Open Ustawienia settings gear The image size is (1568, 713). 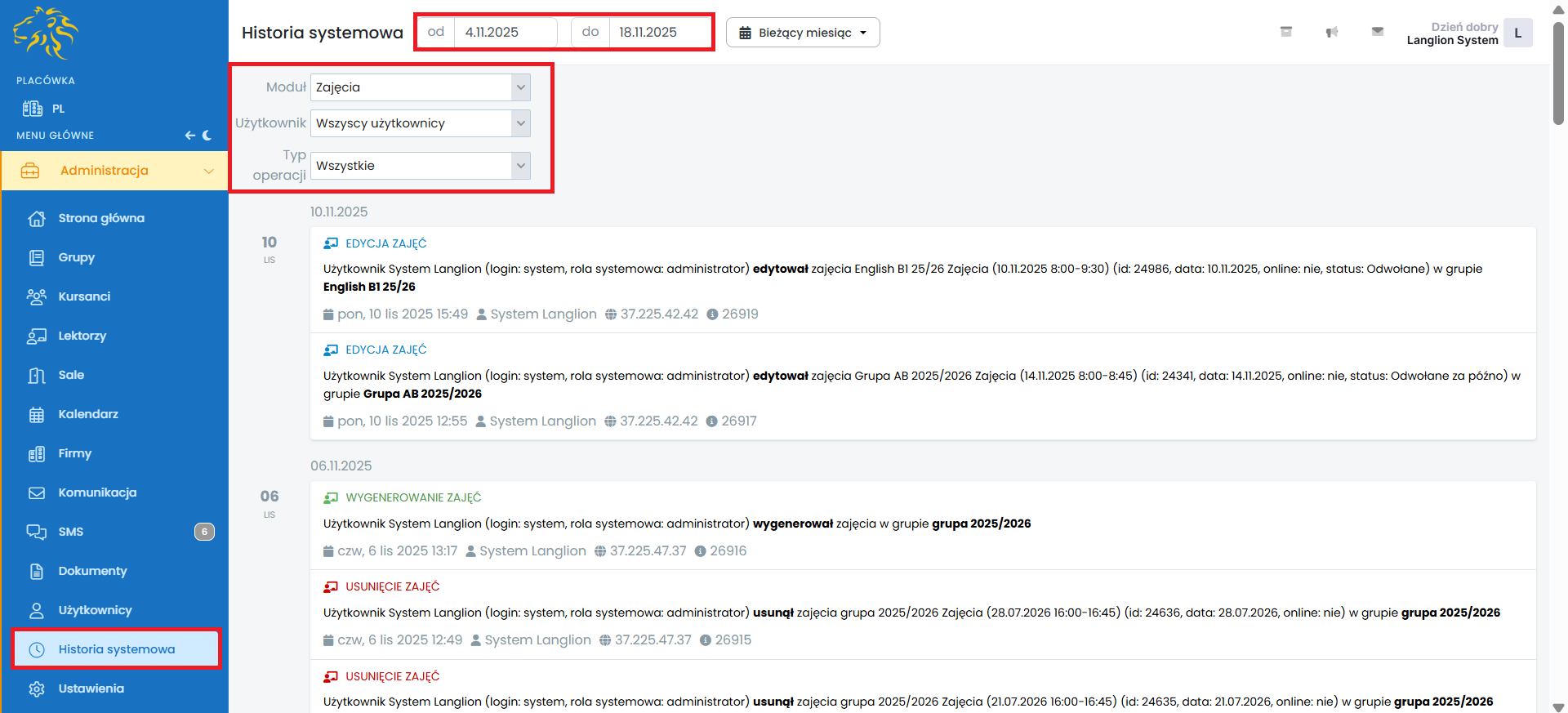click(91, 688)
